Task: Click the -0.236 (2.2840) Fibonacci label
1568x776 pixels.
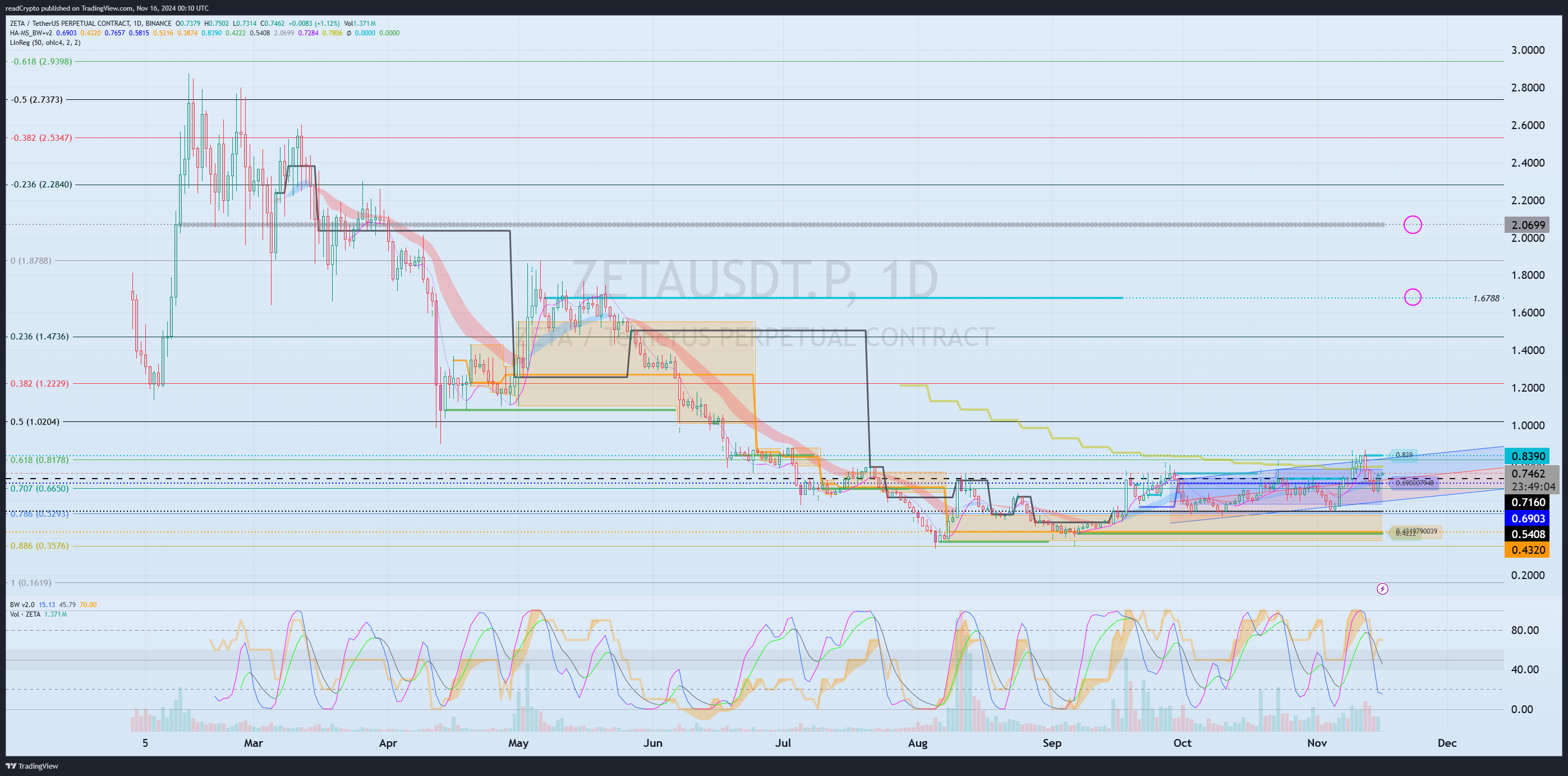Action: click(x=41, y=185)
